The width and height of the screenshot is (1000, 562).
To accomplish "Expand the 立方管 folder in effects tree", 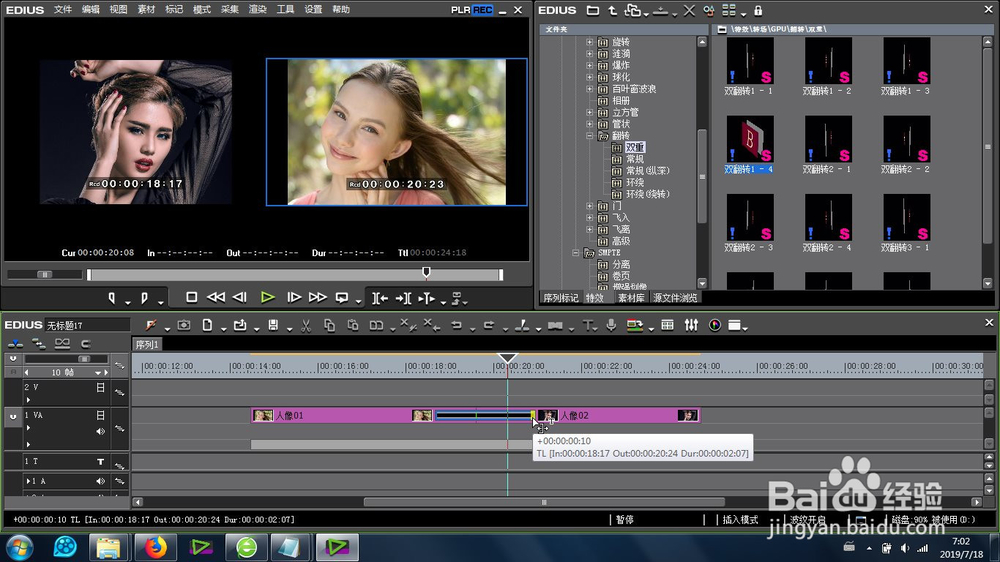I will (589, 112).
